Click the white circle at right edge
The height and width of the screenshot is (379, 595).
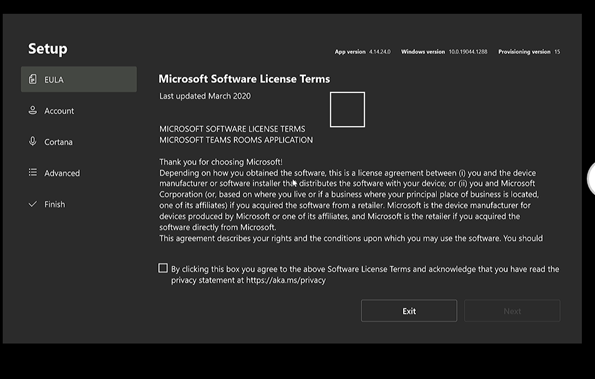pyautogui.click(x=591, y=178)
